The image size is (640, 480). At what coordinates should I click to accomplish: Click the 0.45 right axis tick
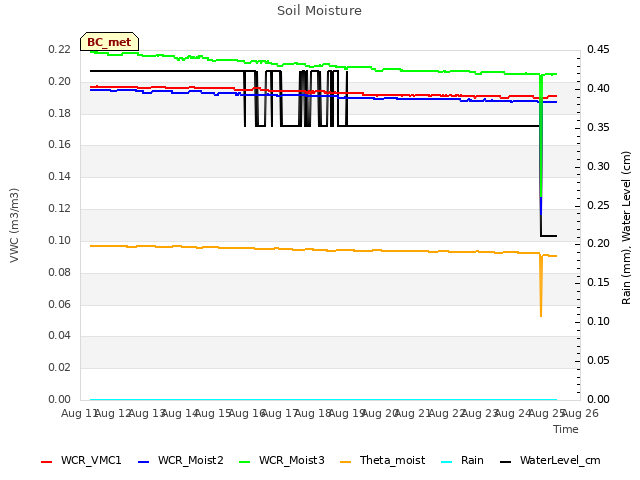coord(598,49)
